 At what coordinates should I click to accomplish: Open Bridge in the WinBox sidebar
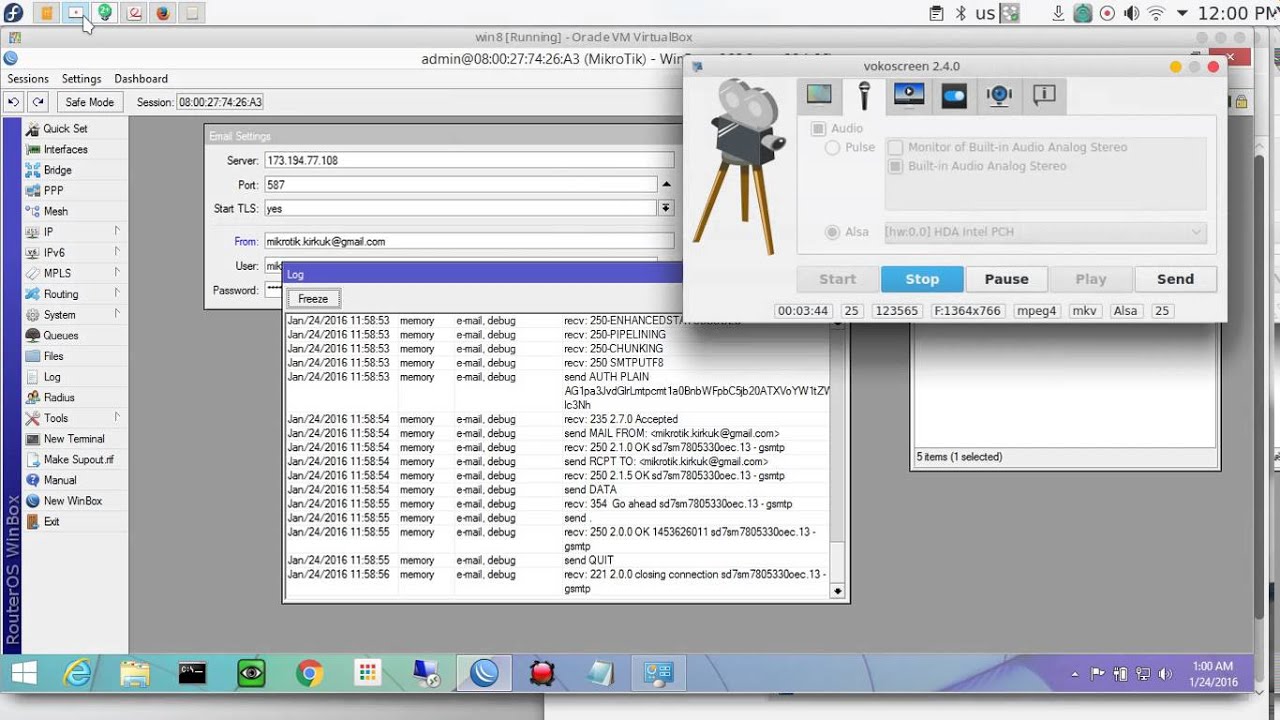[57, 170]
